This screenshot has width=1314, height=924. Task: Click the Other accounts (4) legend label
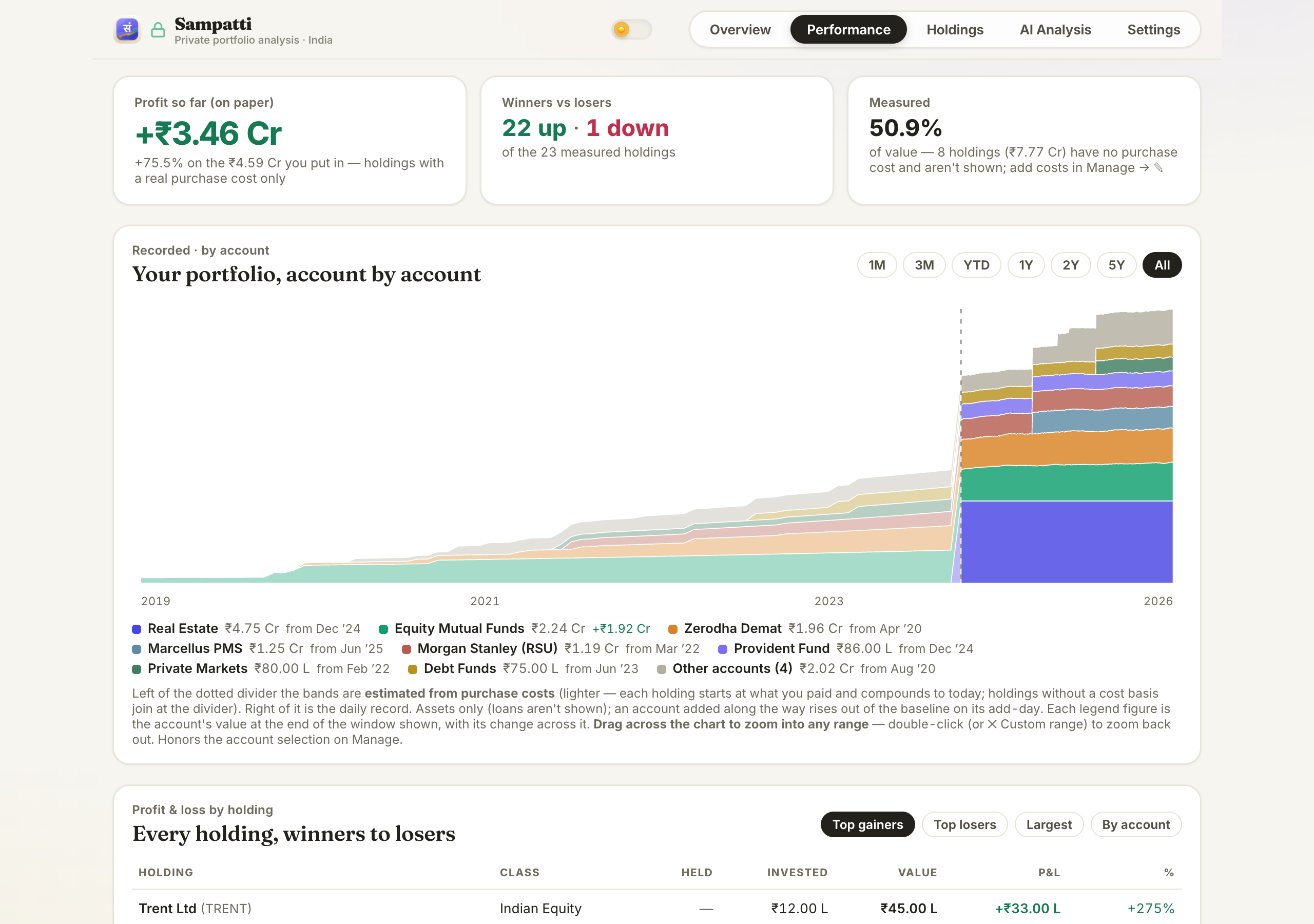(732, 669)
